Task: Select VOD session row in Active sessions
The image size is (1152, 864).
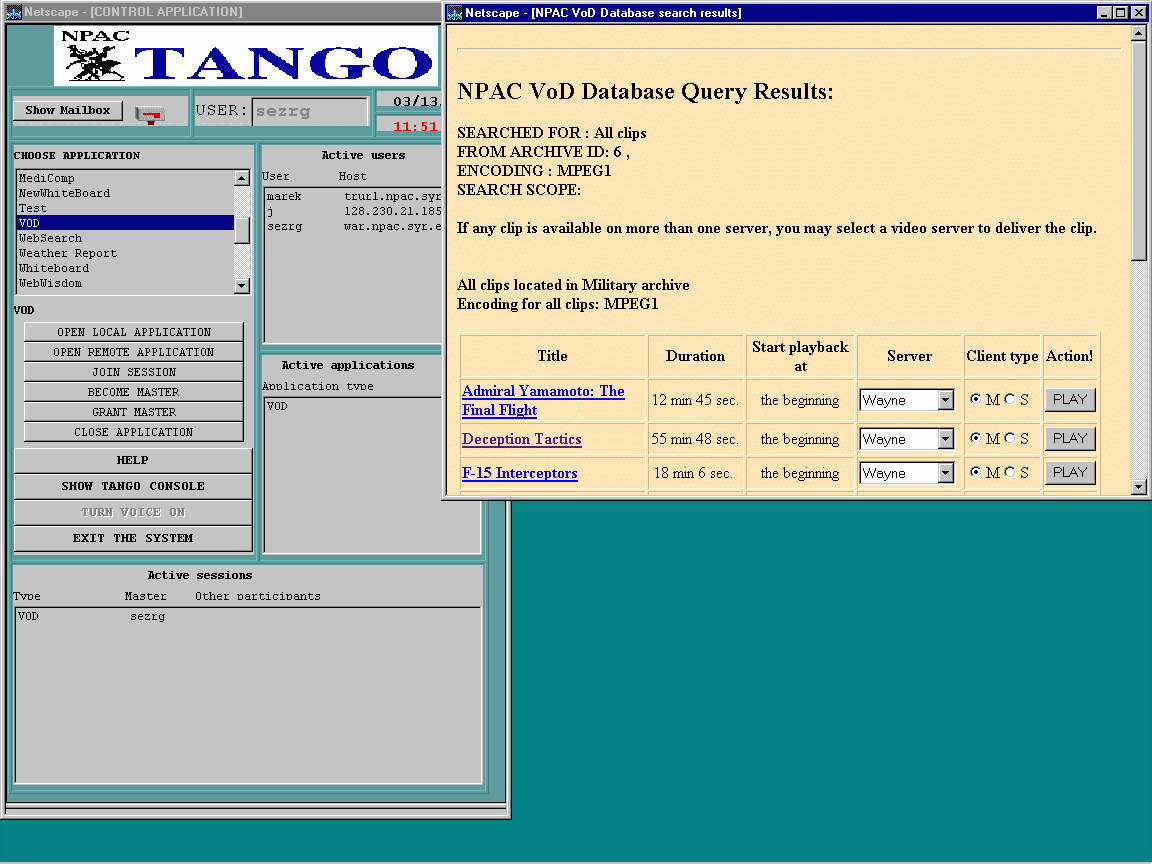Action: click(x=248, y=616)
